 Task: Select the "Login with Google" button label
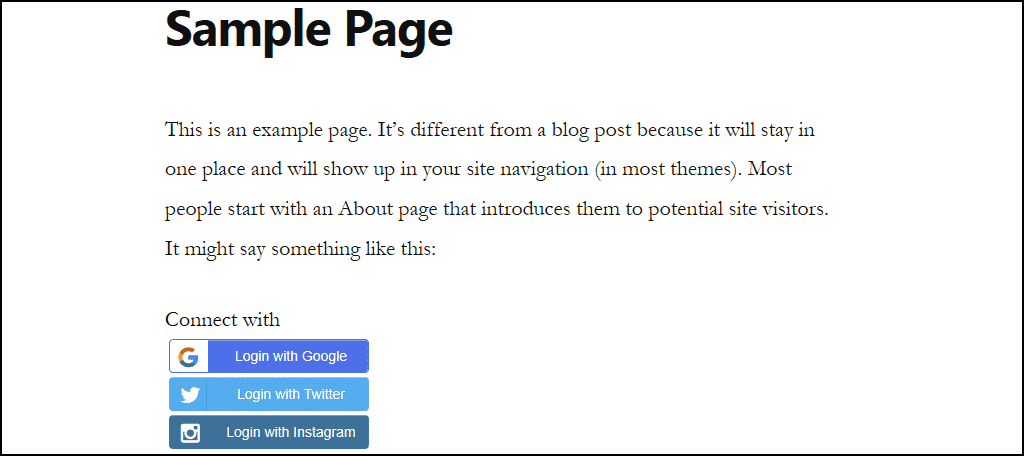coord(291,357)
